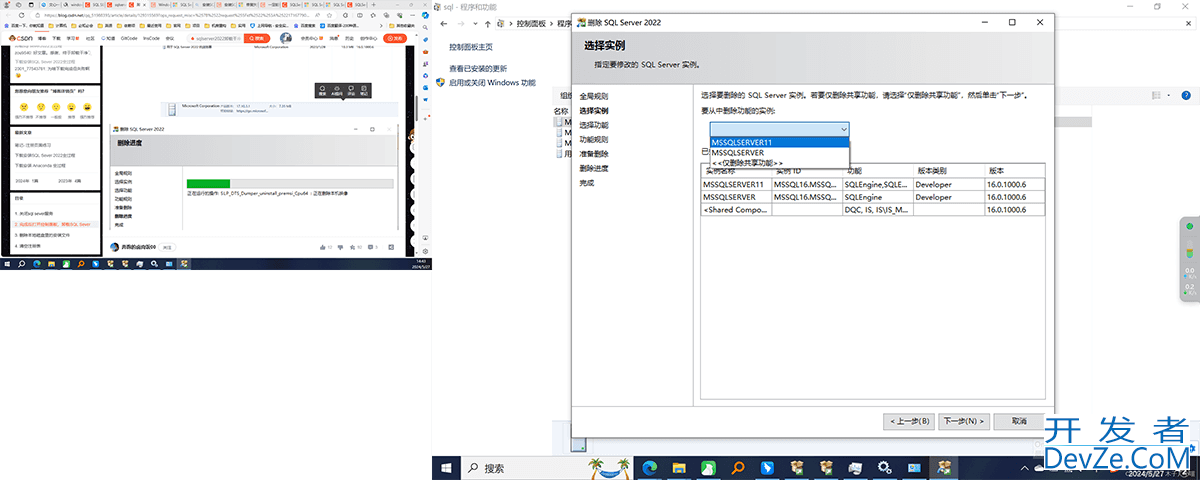Click the active SQL setup taskbar icon
This screenshot has height=480, width=1200.
943,467
